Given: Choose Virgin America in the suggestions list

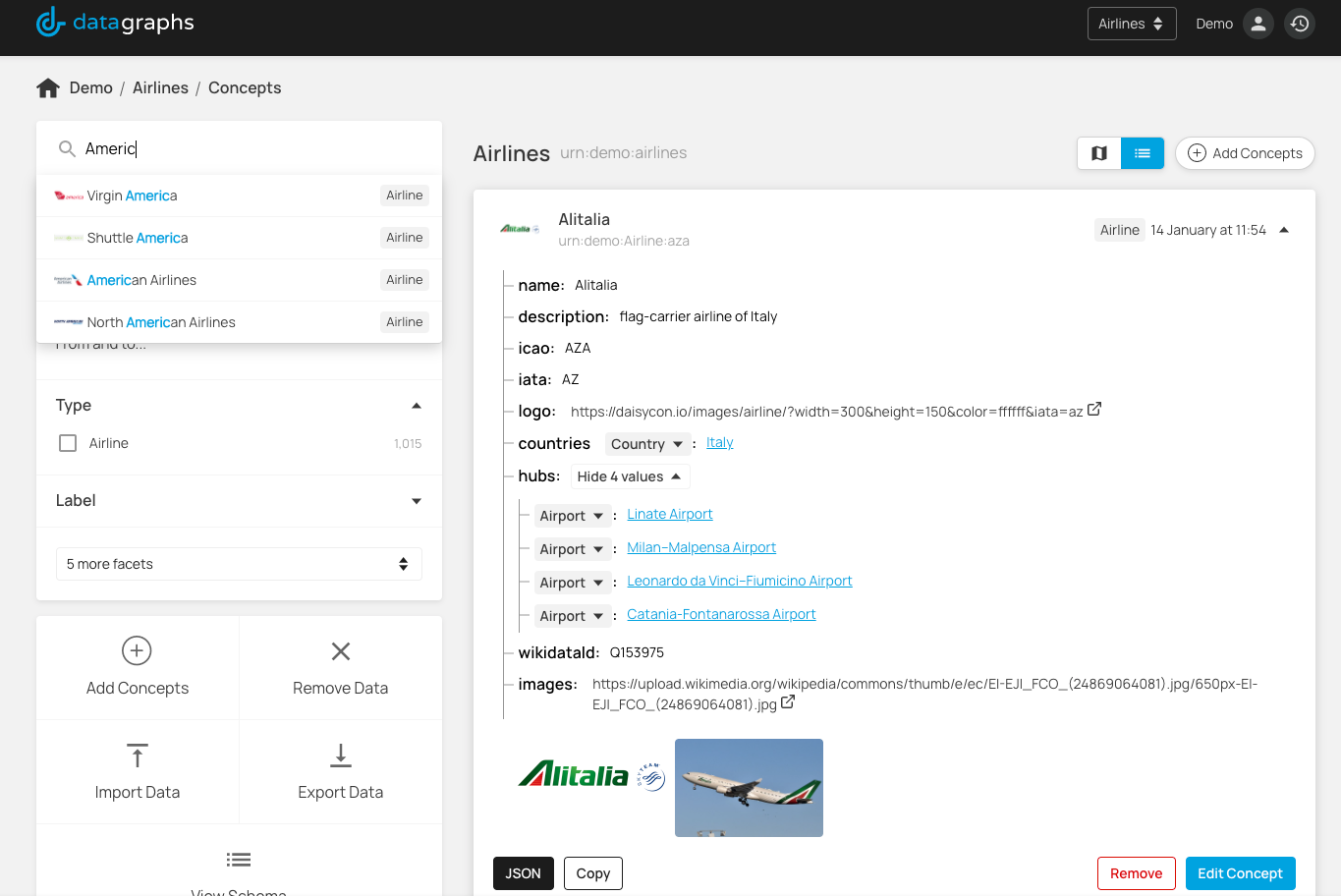Looking at the screenshot, I should coord(132,196).
